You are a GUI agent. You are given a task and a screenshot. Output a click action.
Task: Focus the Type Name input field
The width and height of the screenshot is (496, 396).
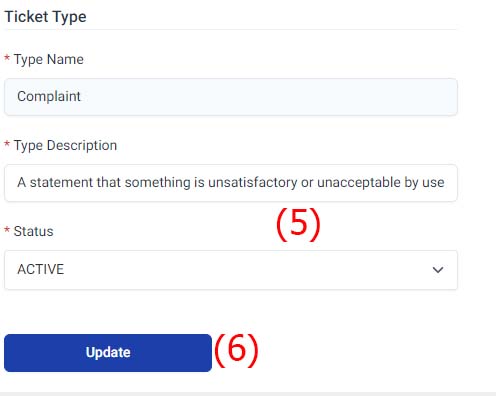click(x=231, y=97)
